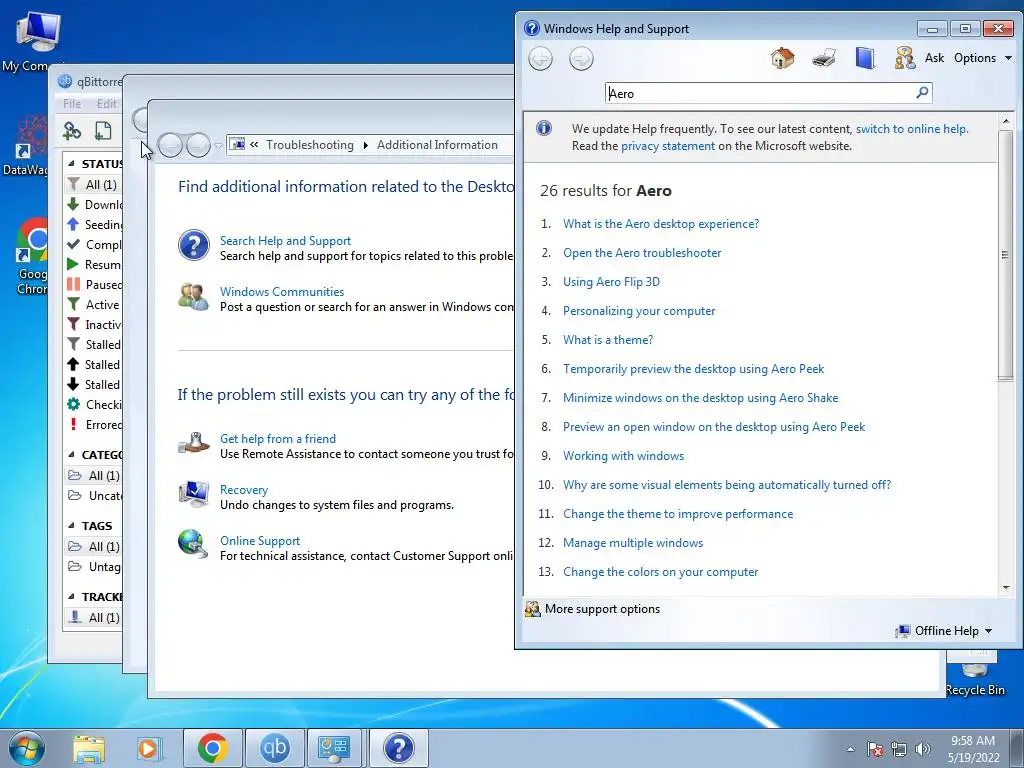The image size is (1024, 768).
Task: Collapse the CATEGORIES section in qBittorrent
Action: tap(71, 455)
